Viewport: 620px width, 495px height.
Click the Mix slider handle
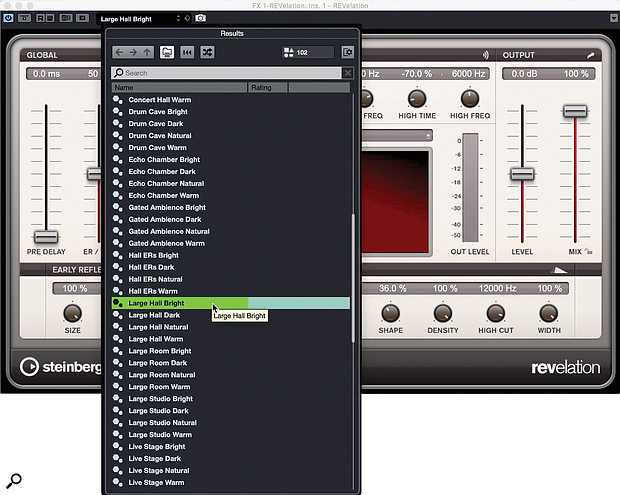click(x=575, y=111)
